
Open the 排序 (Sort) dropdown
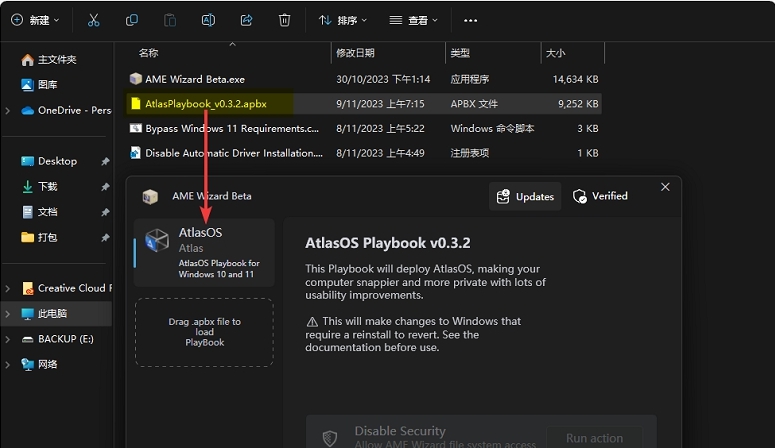click(x=343, y=20)
